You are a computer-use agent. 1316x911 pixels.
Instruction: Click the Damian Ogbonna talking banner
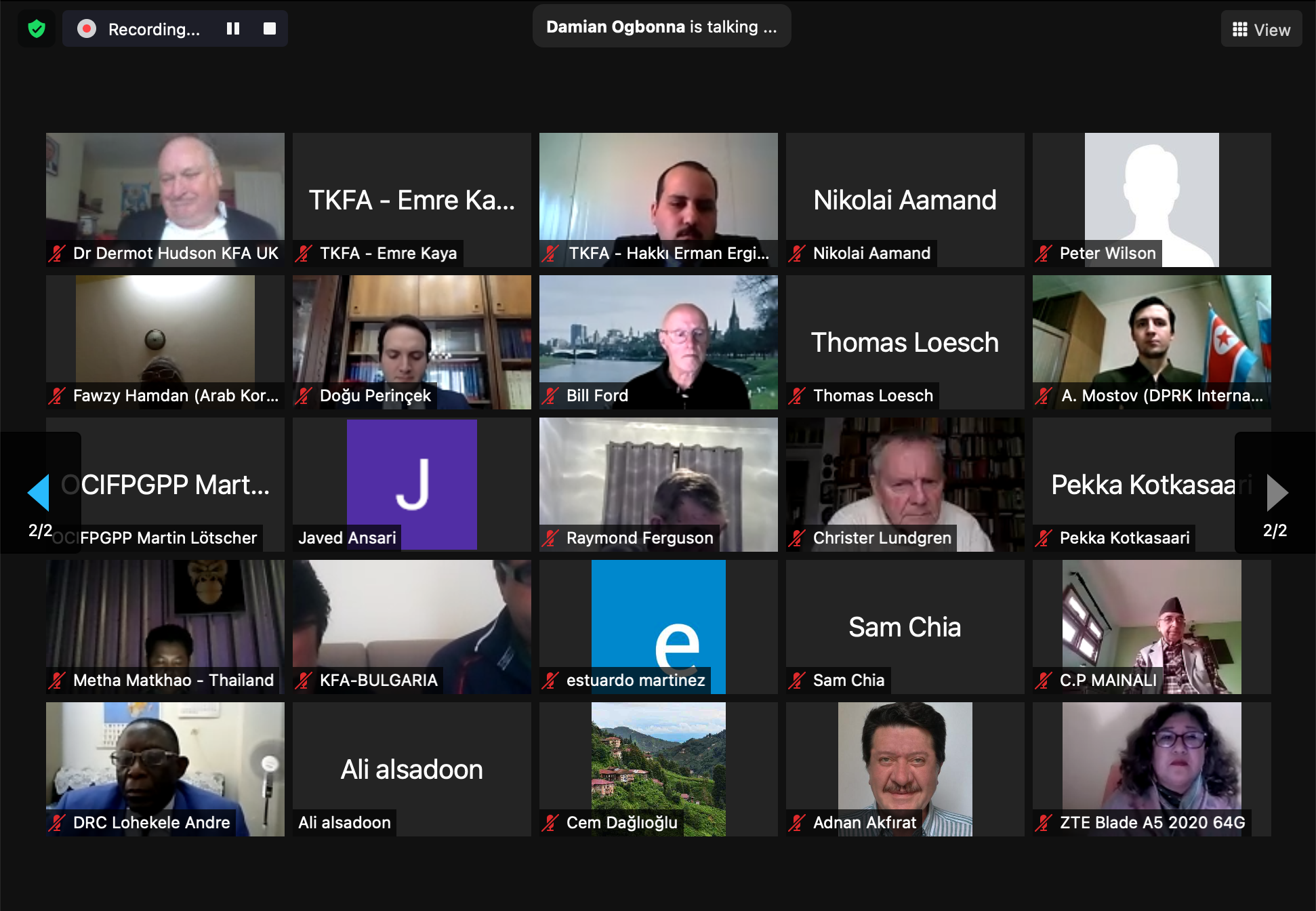tap(661, 26)
